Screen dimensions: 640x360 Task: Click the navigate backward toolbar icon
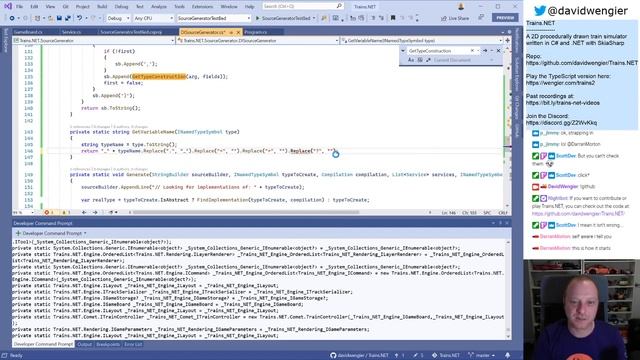[12, 18]
